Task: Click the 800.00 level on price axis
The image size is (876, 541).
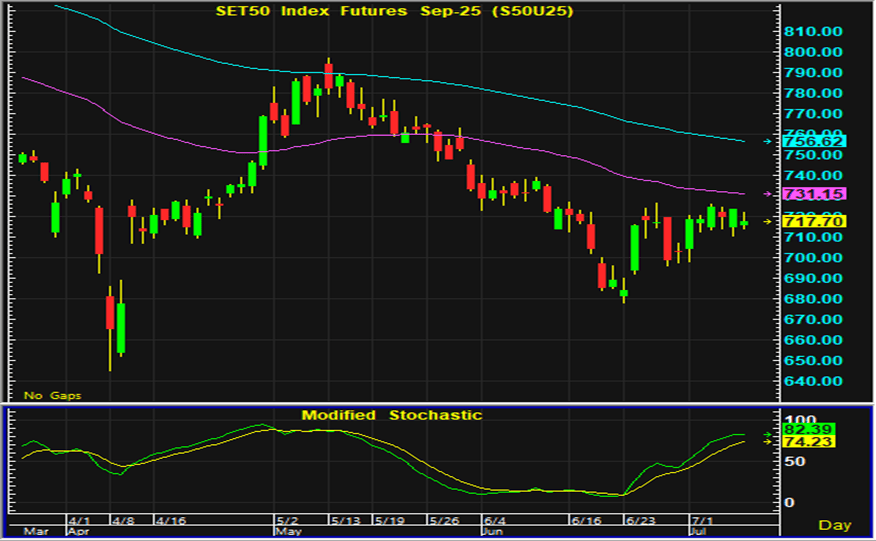Action: click(x=811, y=51)
